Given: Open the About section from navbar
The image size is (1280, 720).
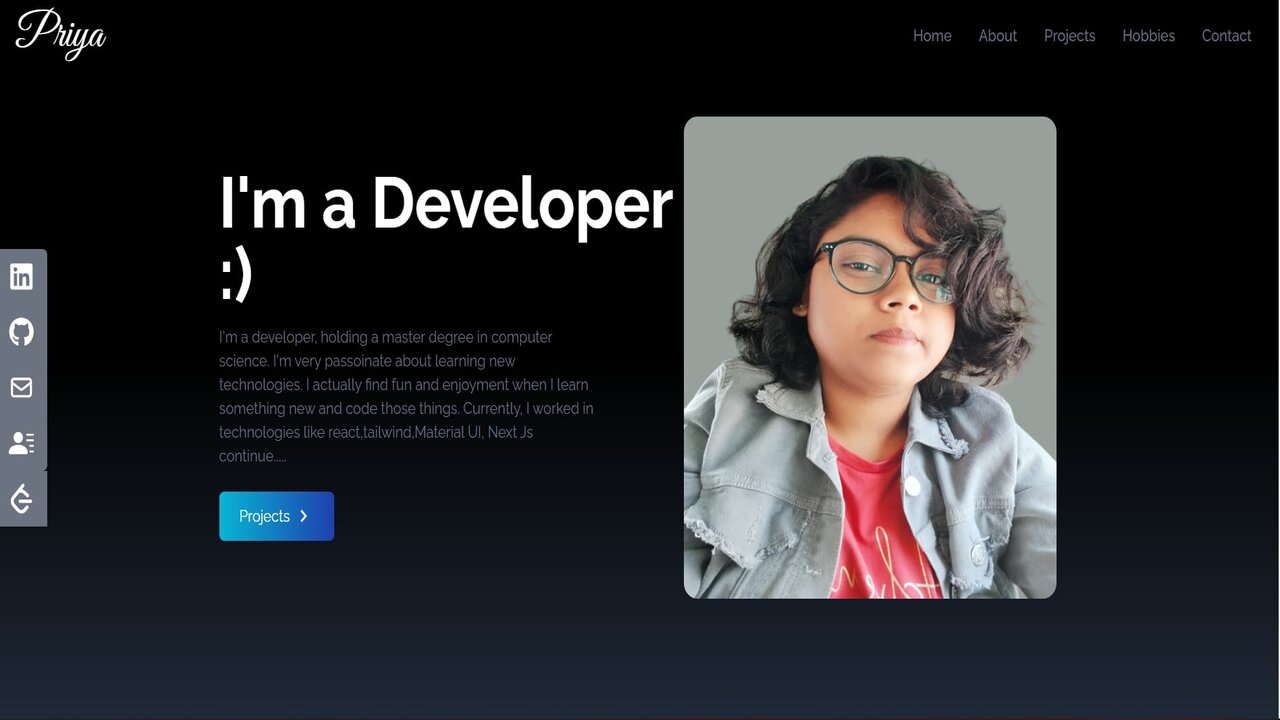Looking at the screenshot, I should tap(997, 36).
